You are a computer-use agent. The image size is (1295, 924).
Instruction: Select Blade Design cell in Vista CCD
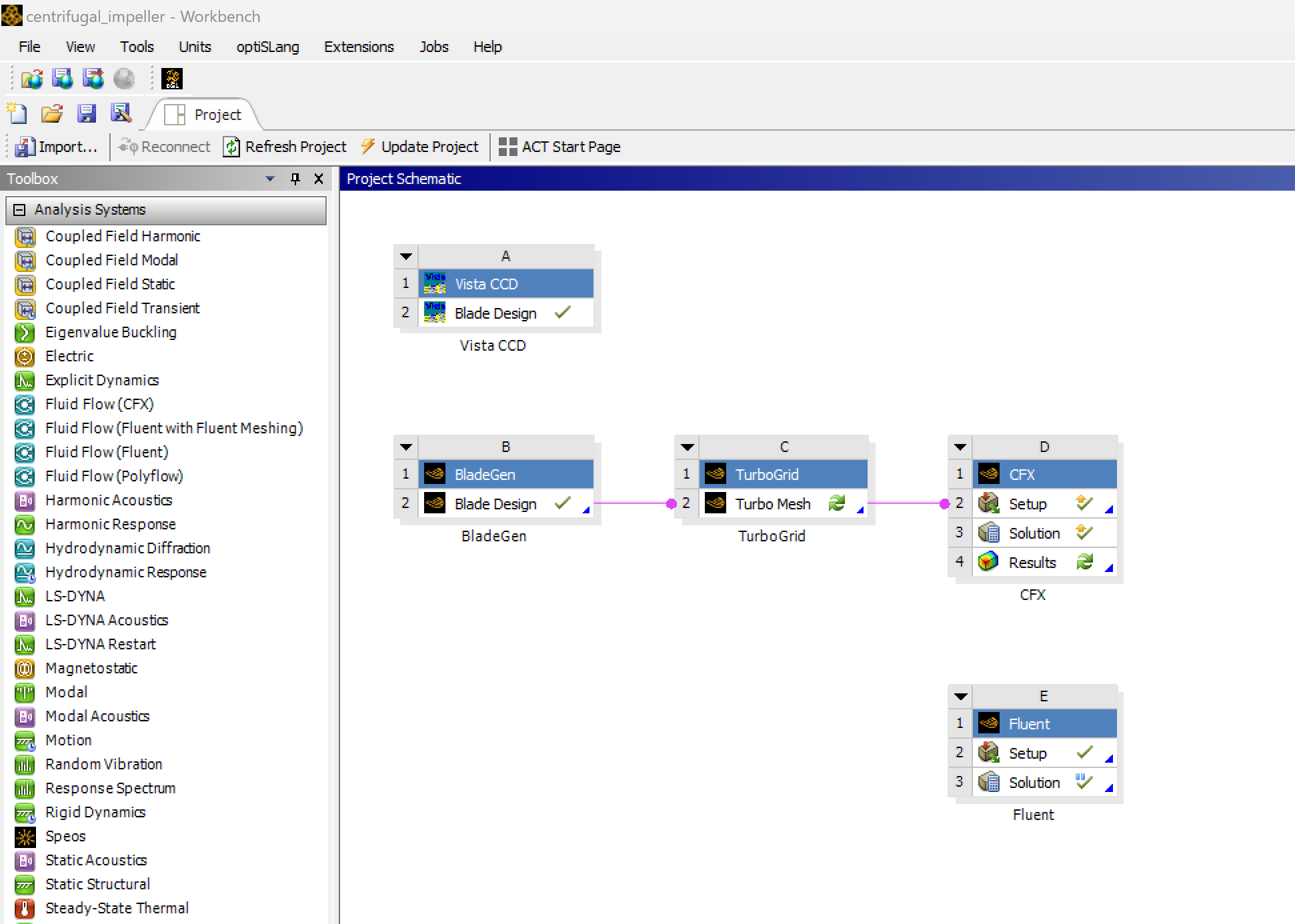pyautogui.click(x=506, y=313)
